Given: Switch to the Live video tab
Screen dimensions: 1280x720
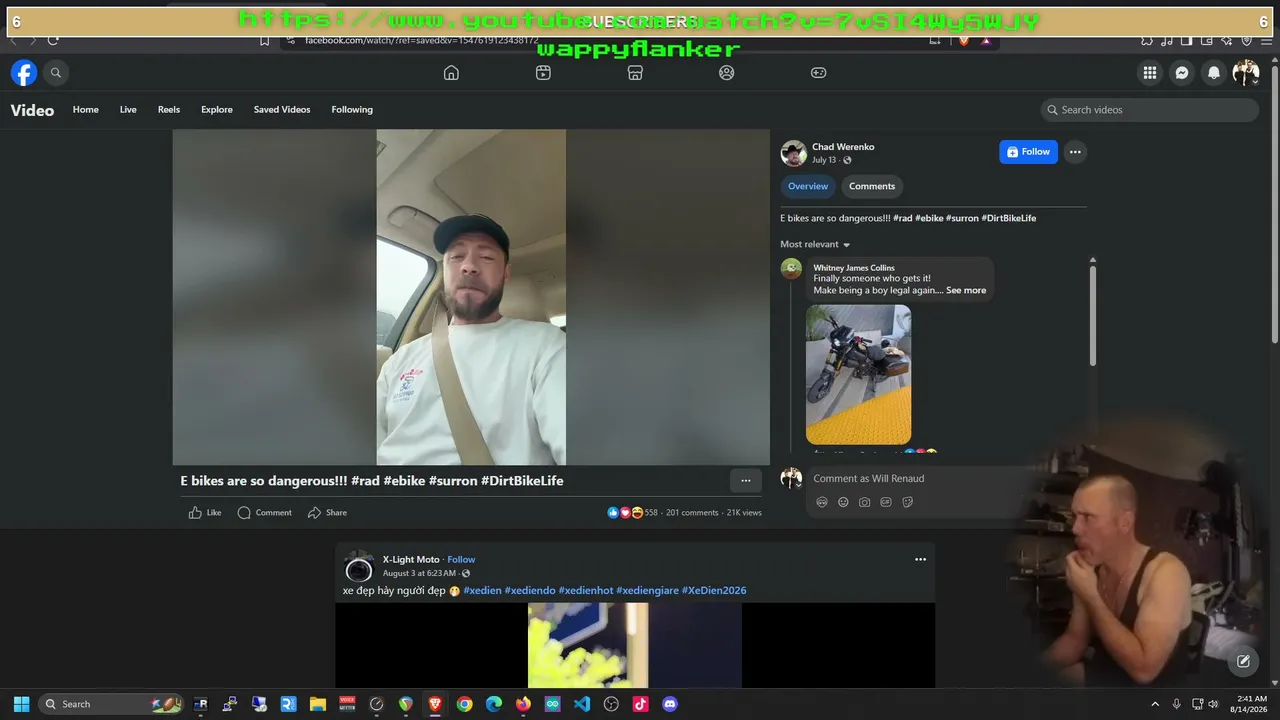Looking at the screenshot, I should point(128,110).
